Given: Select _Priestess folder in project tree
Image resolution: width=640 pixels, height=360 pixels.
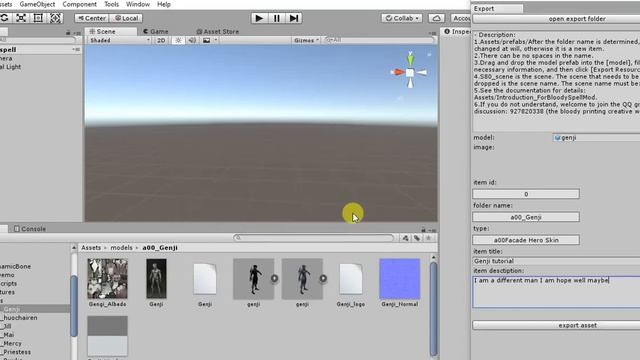Looking at the screenshot, I should point(16,352).
